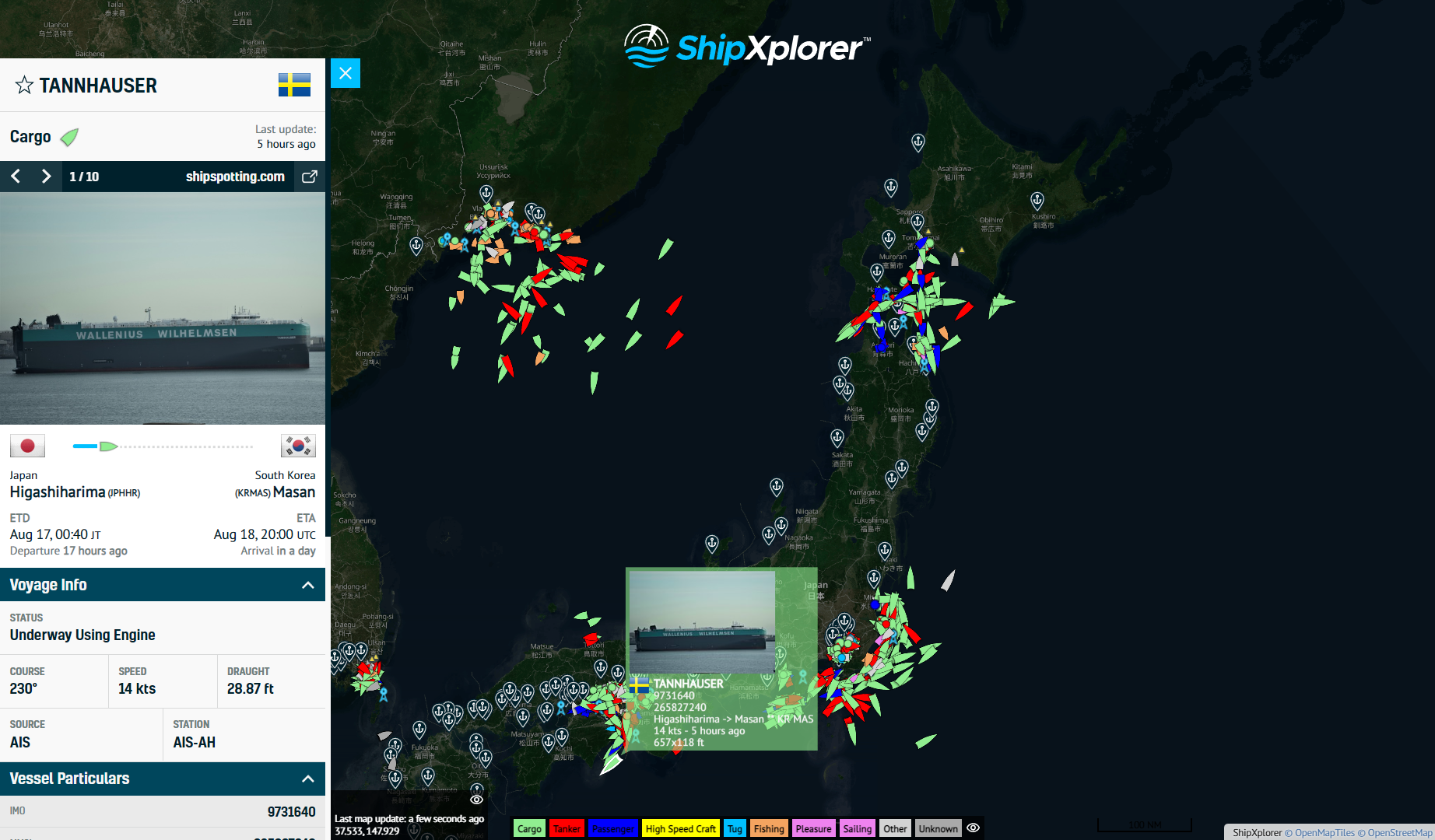Toggle Fishing vessel filter in legend
This screenshot has height=840, width=1435.
(x=769, y=828)
